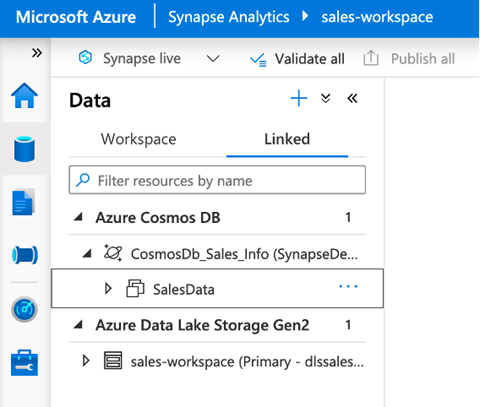The image size is (480, 407).
Task: Click Synapse Analytics breadcrumb
Action: pos(229,17)
